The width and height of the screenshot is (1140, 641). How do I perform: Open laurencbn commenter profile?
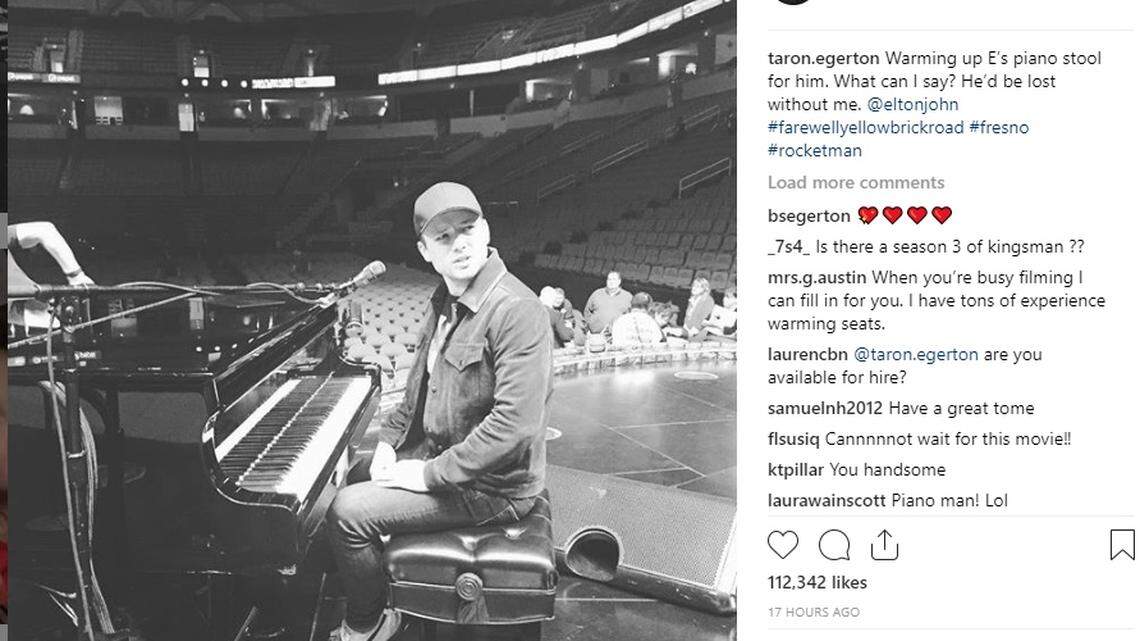click(808, 355)
